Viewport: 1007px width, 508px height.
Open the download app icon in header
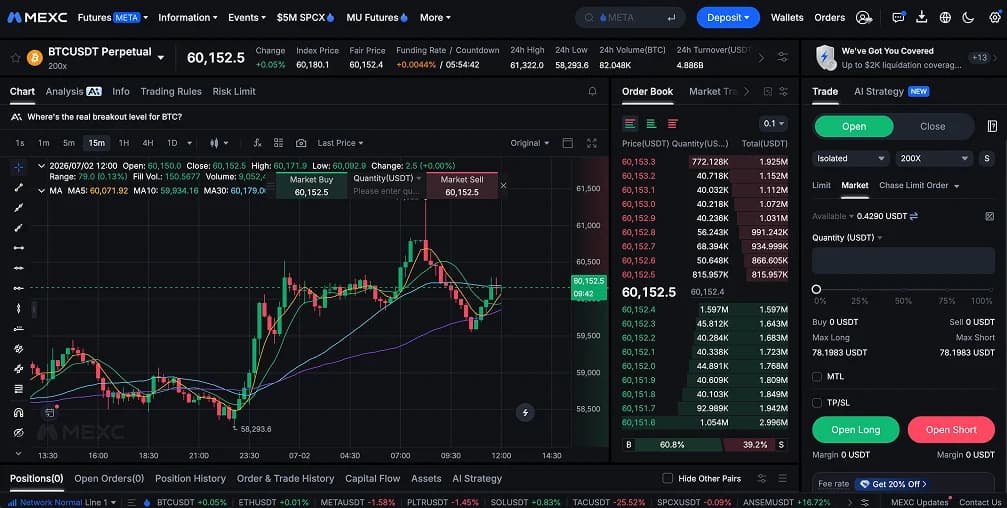coord(922,17)
